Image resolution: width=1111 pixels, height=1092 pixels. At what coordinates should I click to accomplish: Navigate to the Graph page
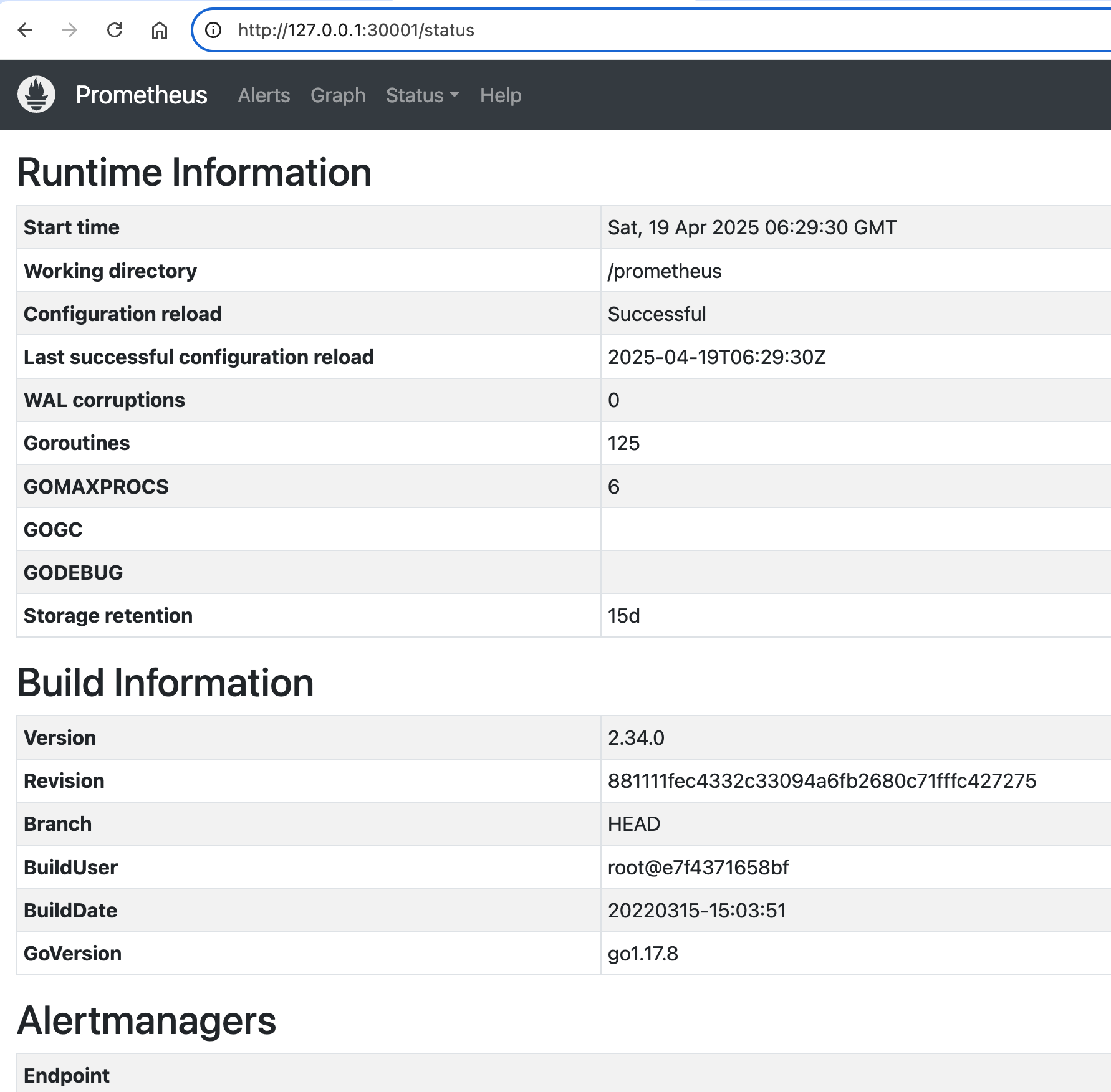point(338,95)
